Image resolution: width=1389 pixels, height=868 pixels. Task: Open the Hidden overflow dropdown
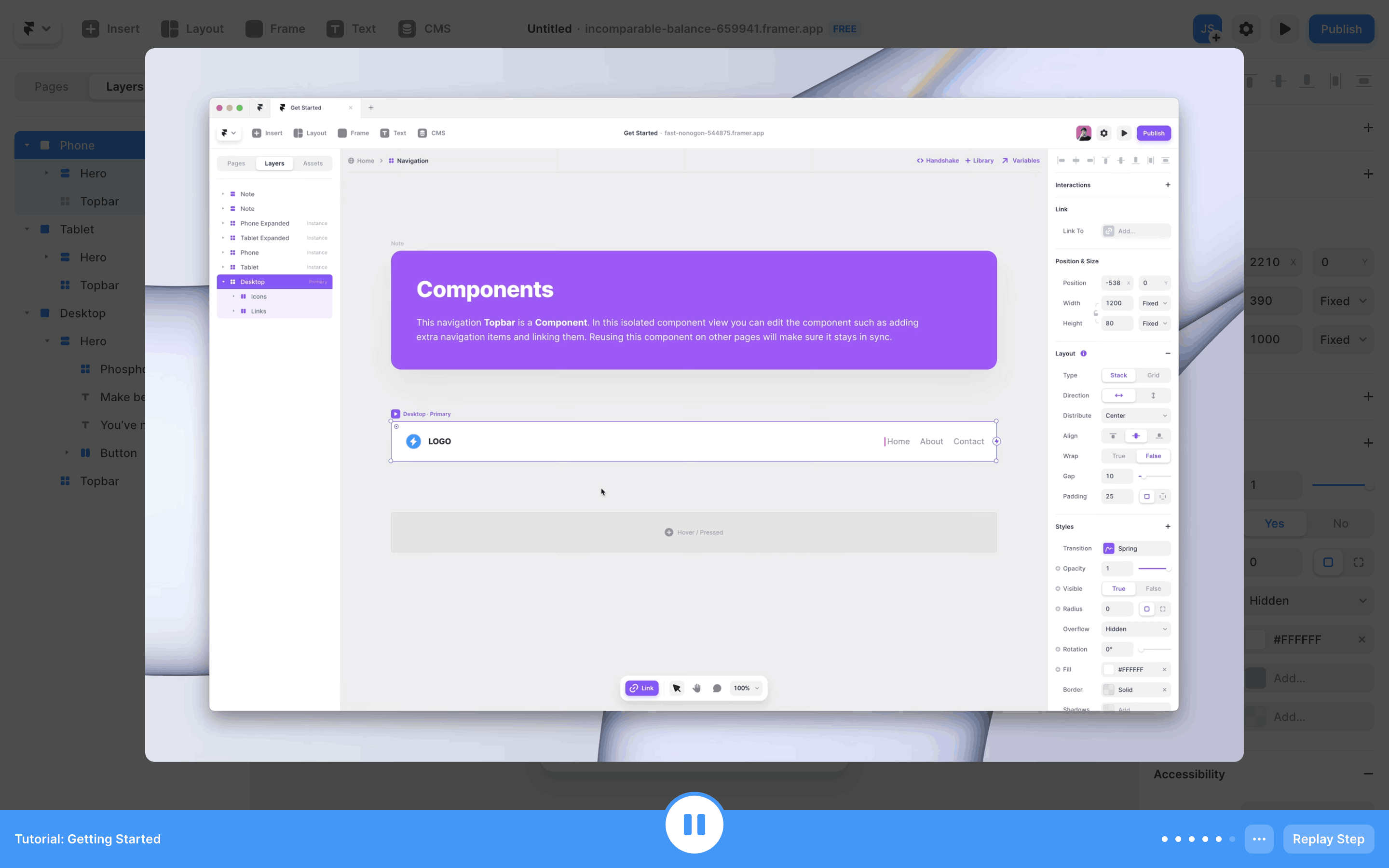pyautogui.click(x=1308, y=600)
